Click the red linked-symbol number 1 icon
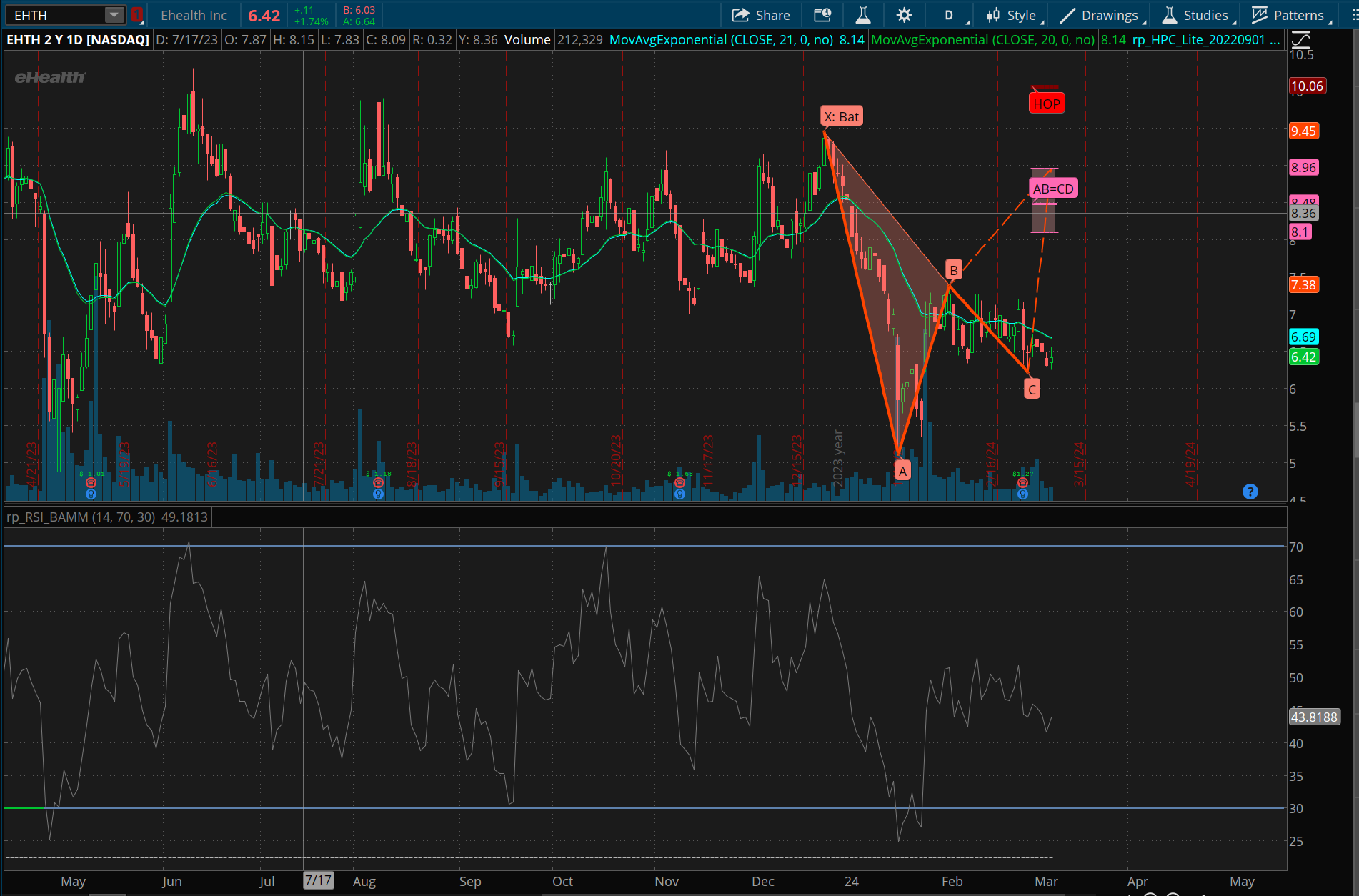 [x=136, y=15]
